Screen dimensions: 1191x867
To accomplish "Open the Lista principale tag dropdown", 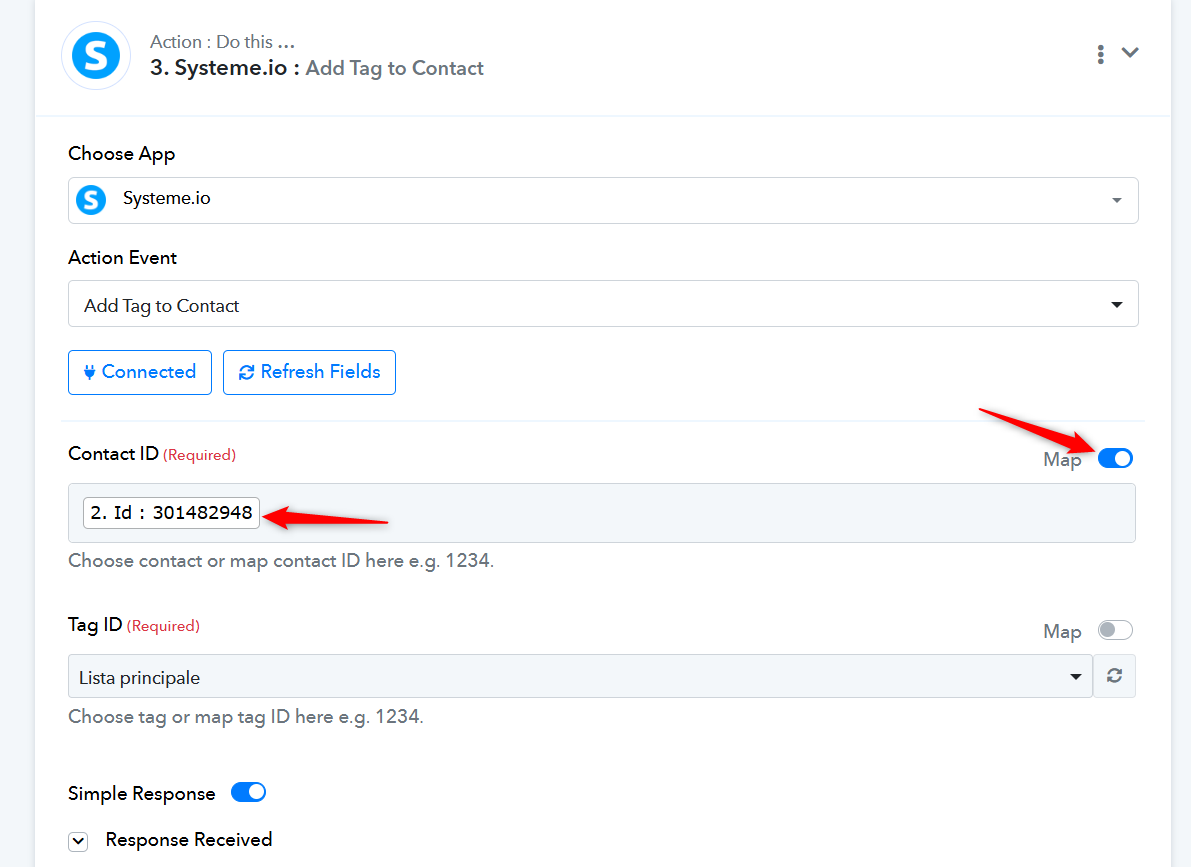I will (x=580, y=676).
